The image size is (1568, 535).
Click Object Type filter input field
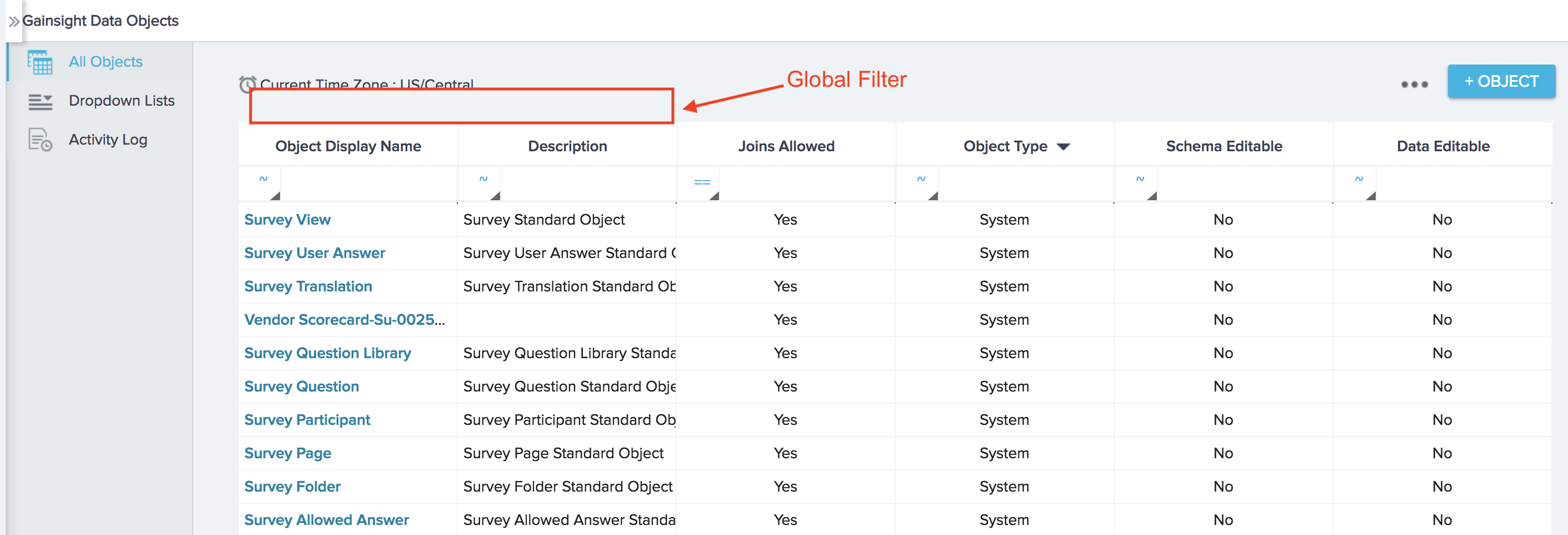(x=1026, y=184)
